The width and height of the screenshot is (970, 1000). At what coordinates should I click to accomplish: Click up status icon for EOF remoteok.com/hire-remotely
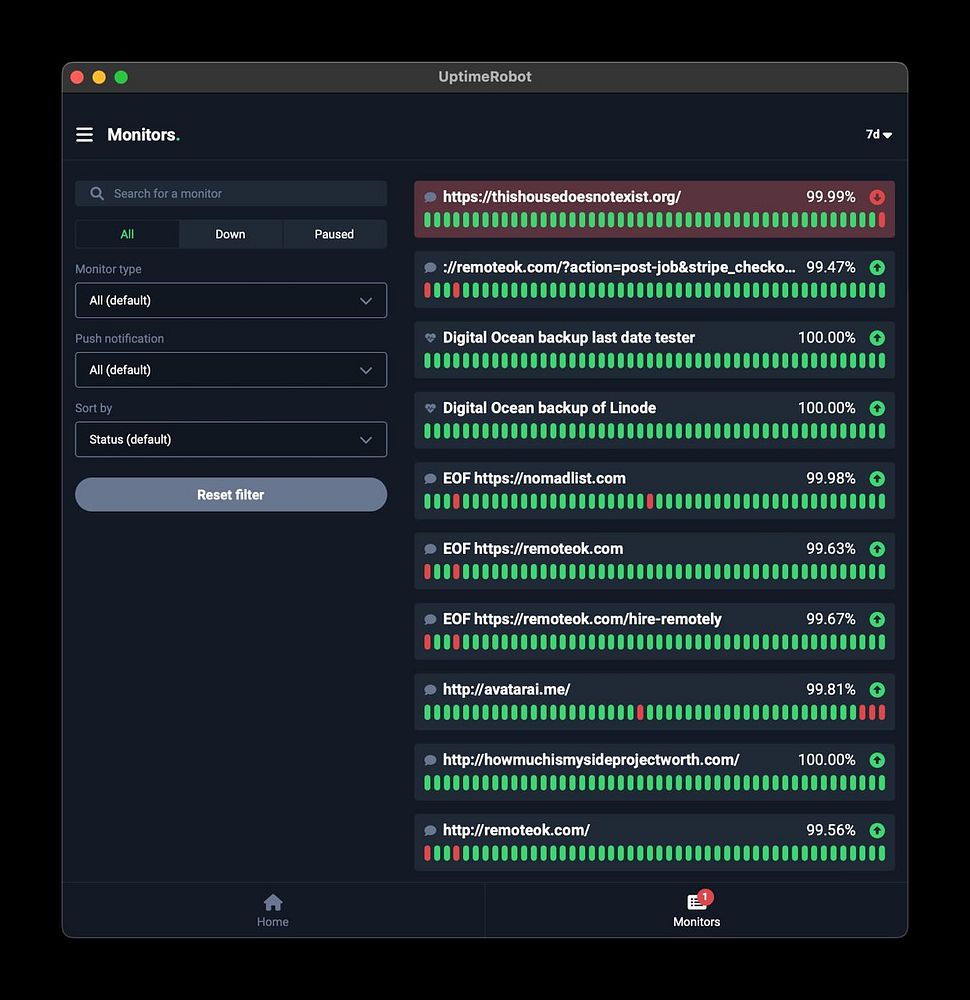[x=877, y=619]
